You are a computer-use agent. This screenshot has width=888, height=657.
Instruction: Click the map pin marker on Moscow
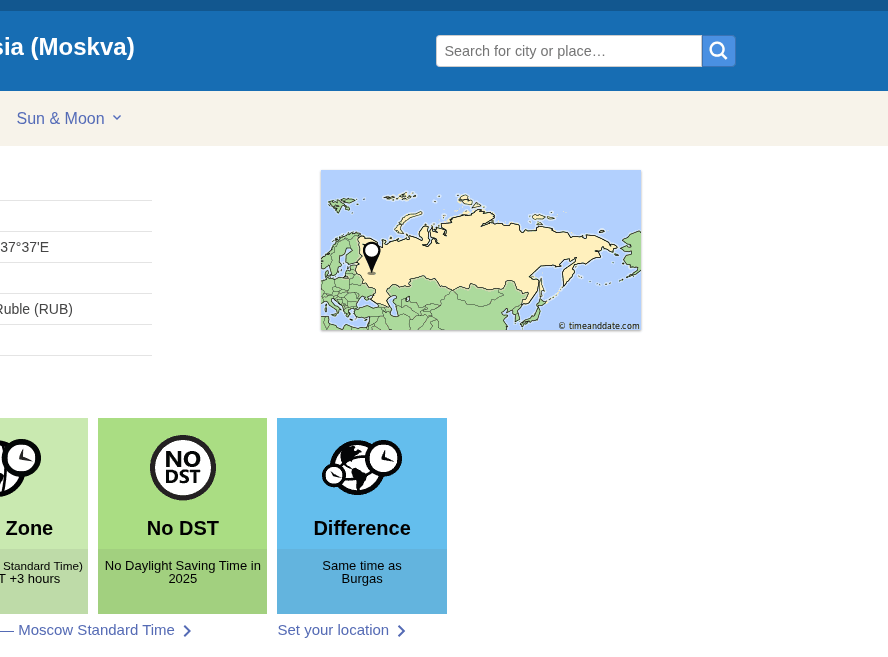pyautogui.click(x=372, y=258)
